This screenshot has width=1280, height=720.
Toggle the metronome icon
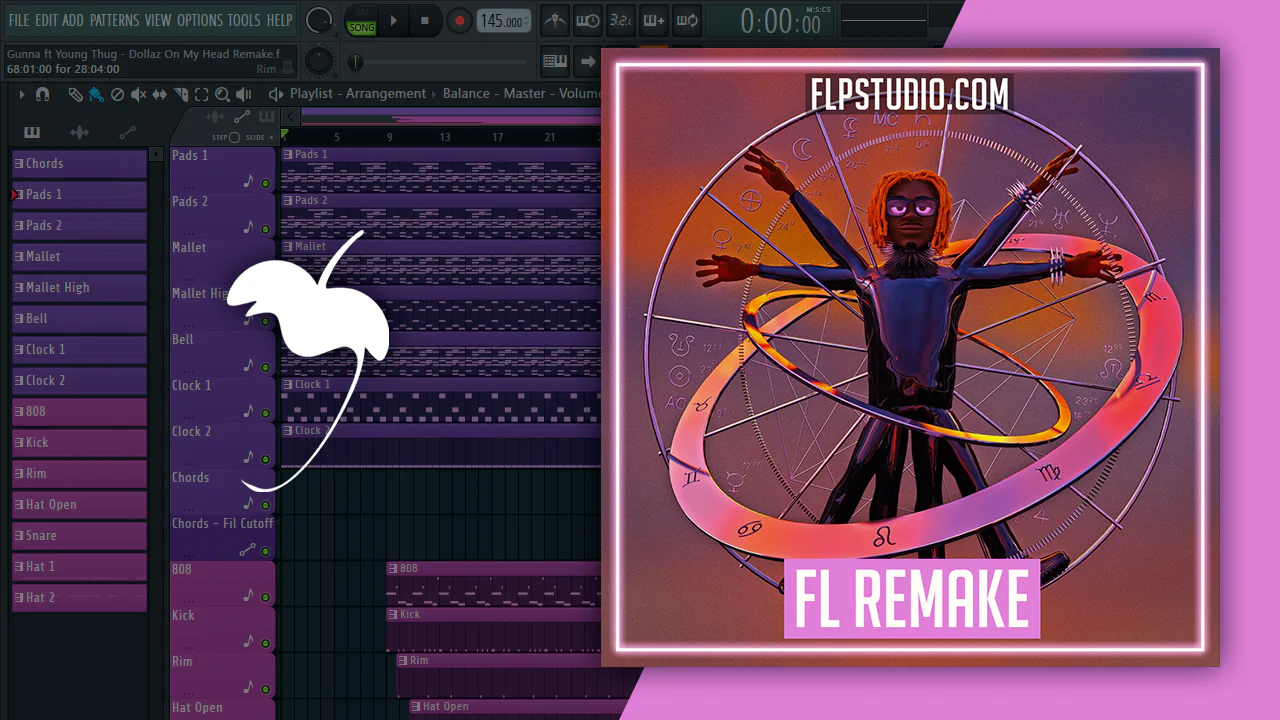pyautogui.click(x=555, y=20)
